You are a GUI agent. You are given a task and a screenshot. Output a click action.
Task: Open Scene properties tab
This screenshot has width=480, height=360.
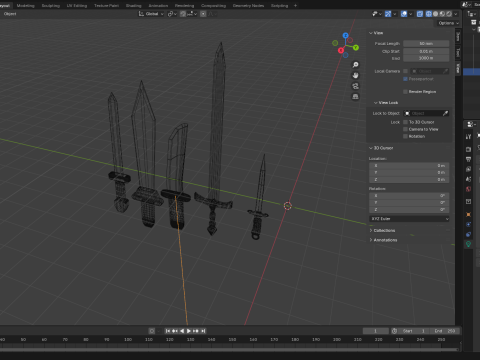point(468,179)
